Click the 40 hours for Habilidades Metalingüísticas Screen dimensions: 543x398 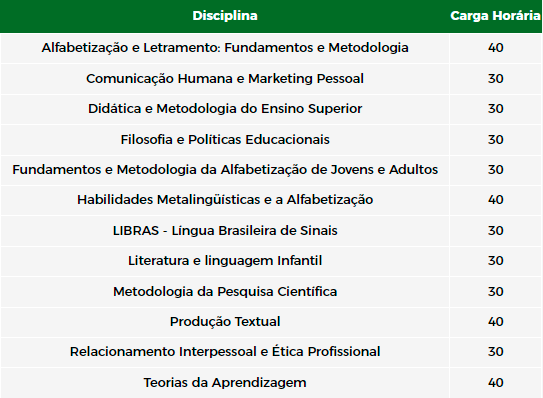496,200
